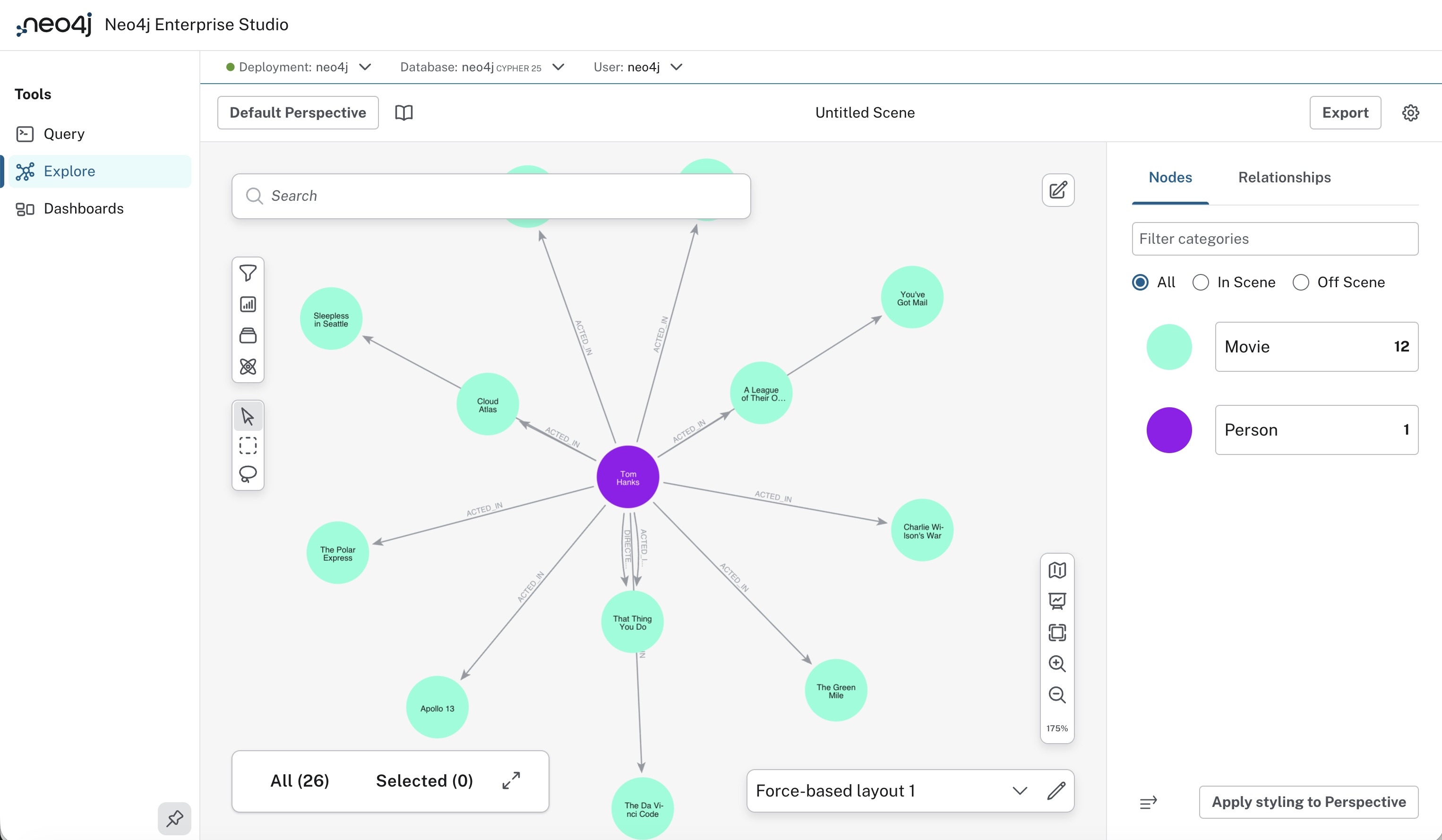Select the In Scene radio button
Viewport: 1442px width, 840px height.
[1201, 282]
